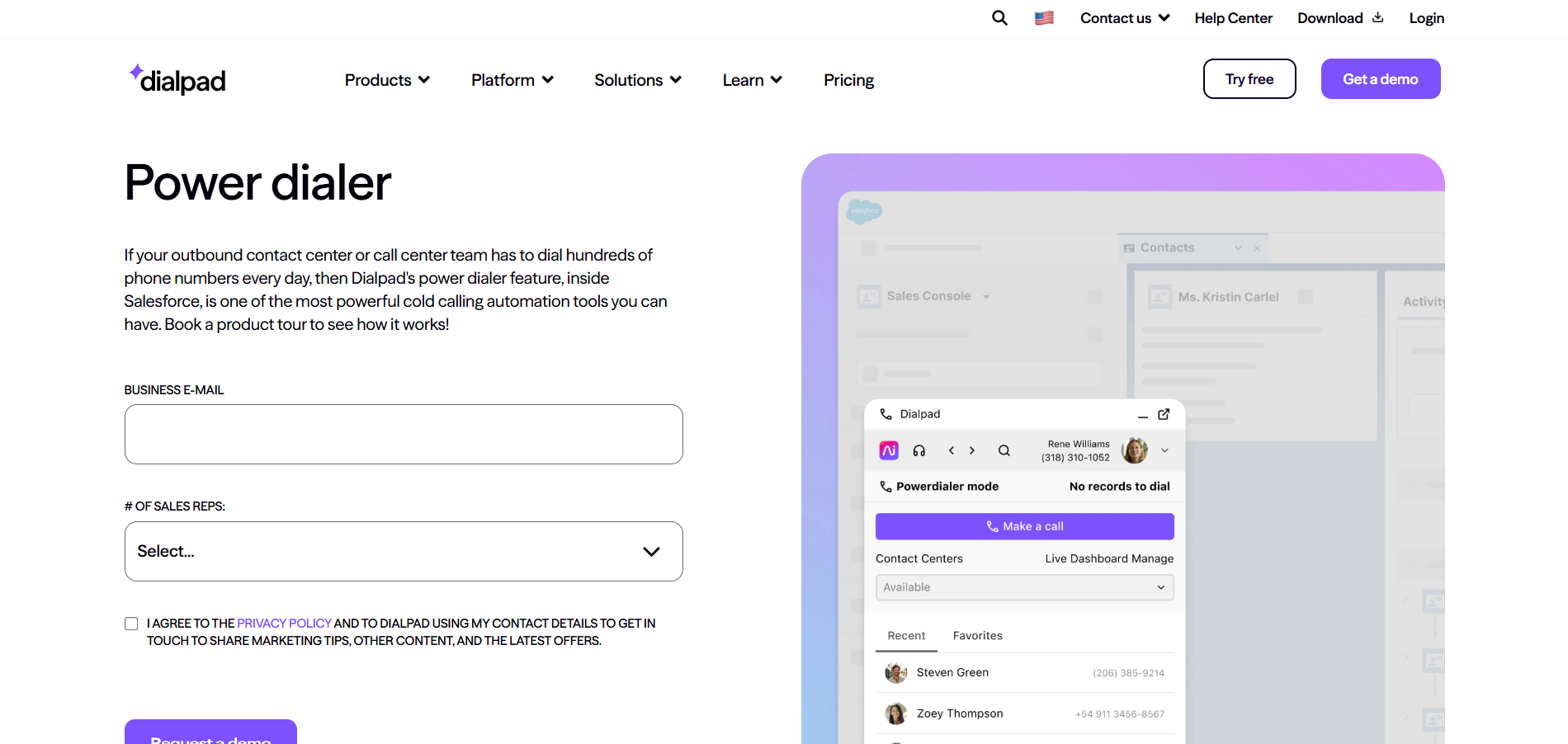Click the phone icon next to Dialpad title
The height and width of the screenshot is (744, 1568).
coord(886,414)
